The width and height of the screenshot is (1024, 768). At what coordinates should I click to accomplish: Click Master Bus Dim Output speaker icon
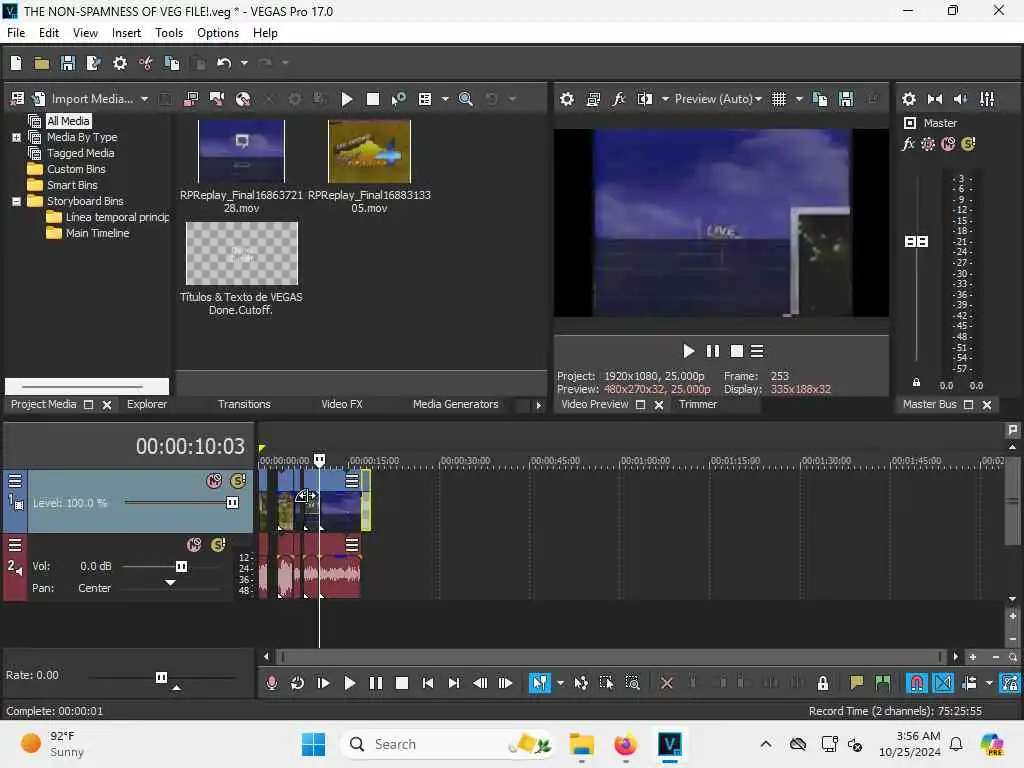tap(961, 99)
